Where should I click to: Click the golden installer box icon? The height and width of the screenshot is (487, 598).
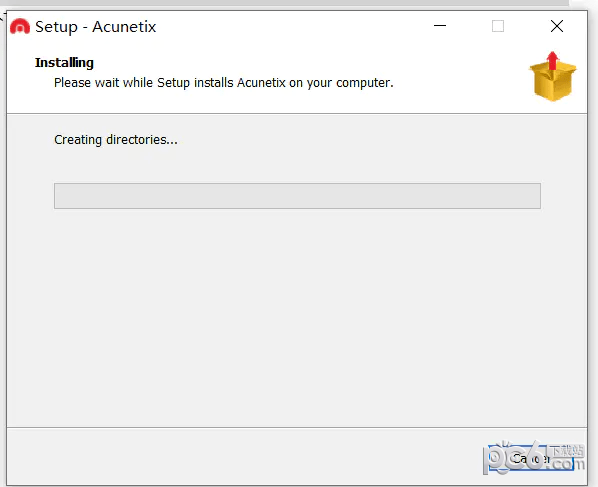pyautogui.click(x=553, y=77)
